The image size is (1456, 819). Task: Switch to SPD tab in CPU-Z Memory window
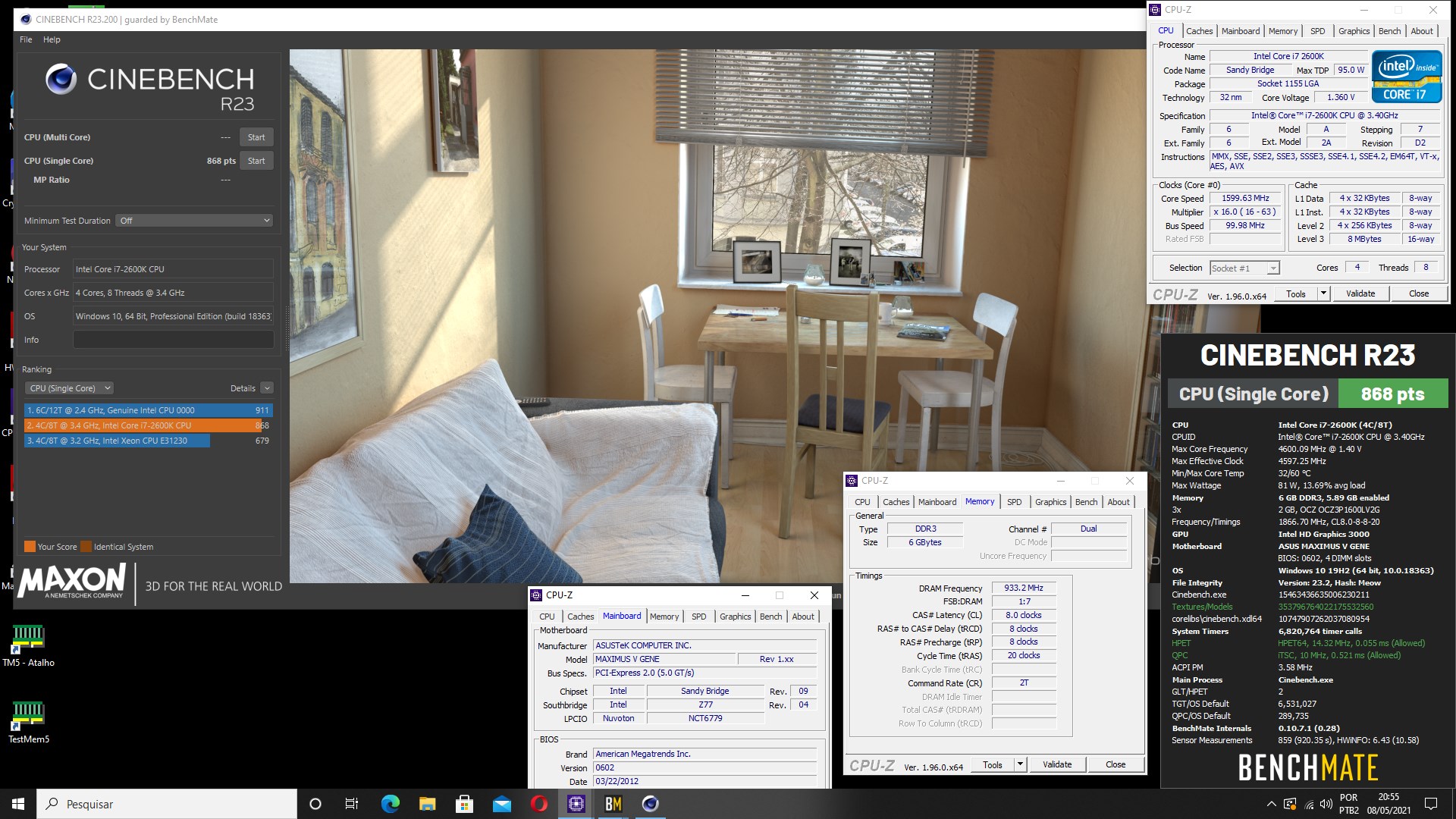point(1014,502)
